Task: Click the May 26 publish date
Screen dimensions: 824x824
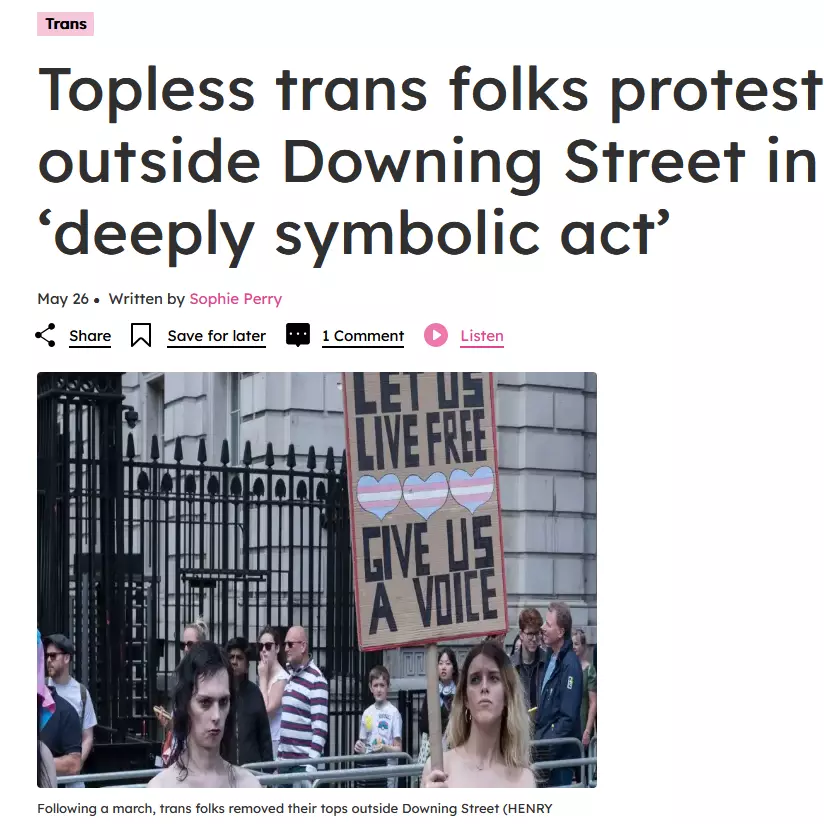Action: click(63, 299)
